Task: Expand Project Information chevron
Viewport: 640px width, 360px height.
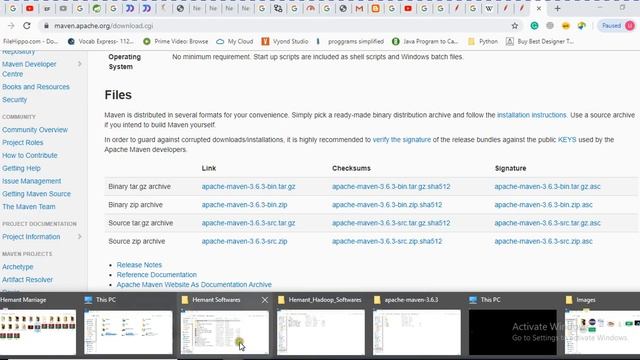Action: tap(80, 237)
